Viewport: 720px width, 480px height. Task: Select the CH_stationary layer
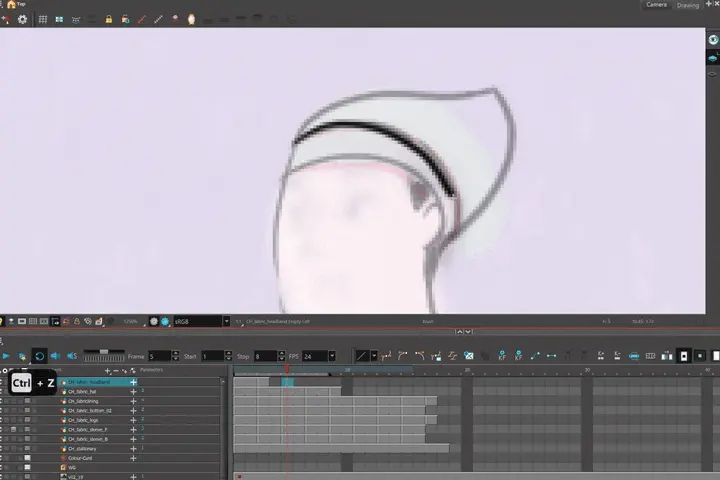(82, 448)
